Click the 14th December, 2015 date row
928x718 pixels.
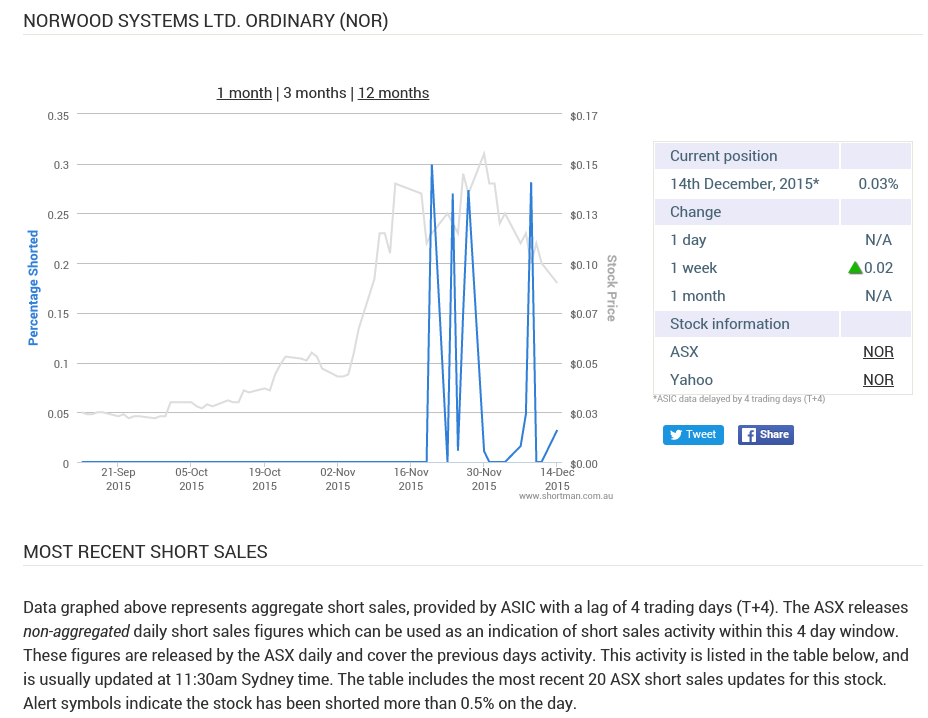[744, 184]
